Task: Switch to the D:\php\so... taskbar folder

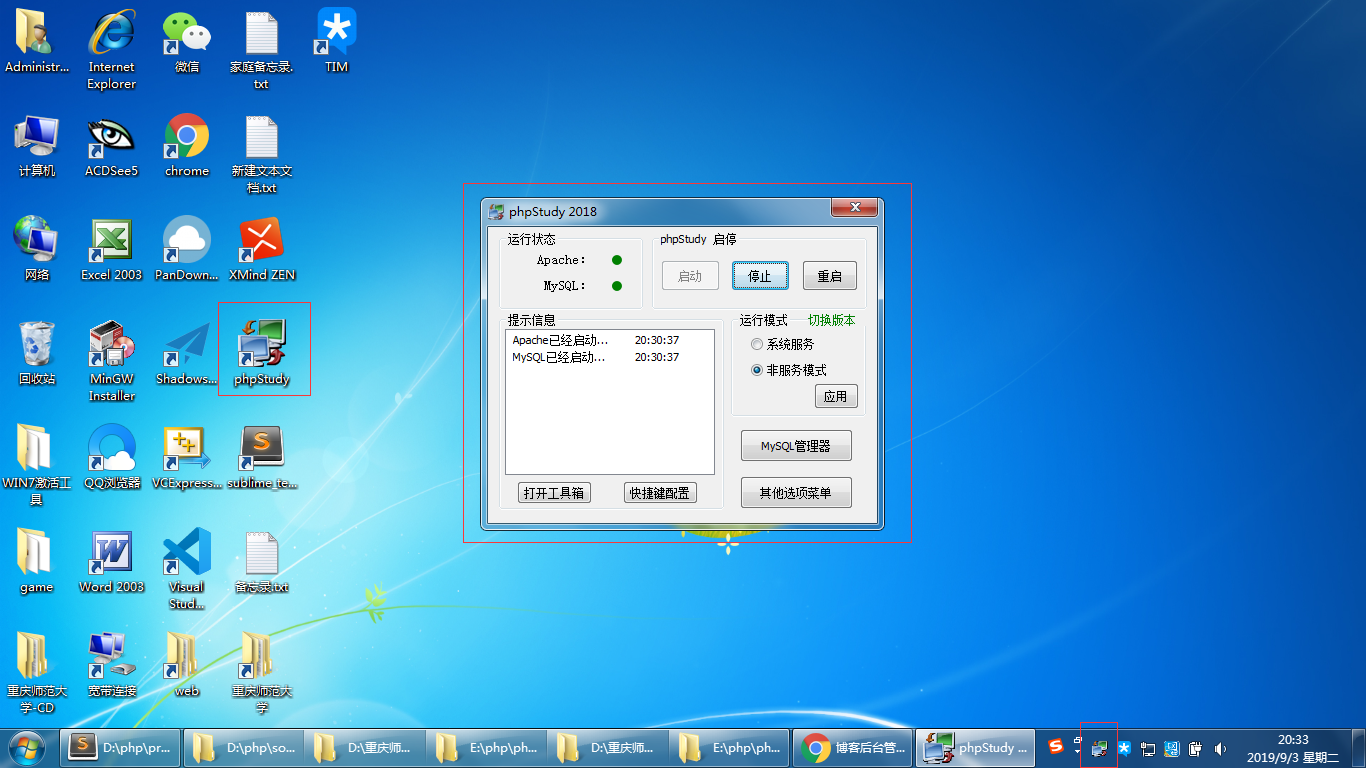Action: (x=243, y=747)
